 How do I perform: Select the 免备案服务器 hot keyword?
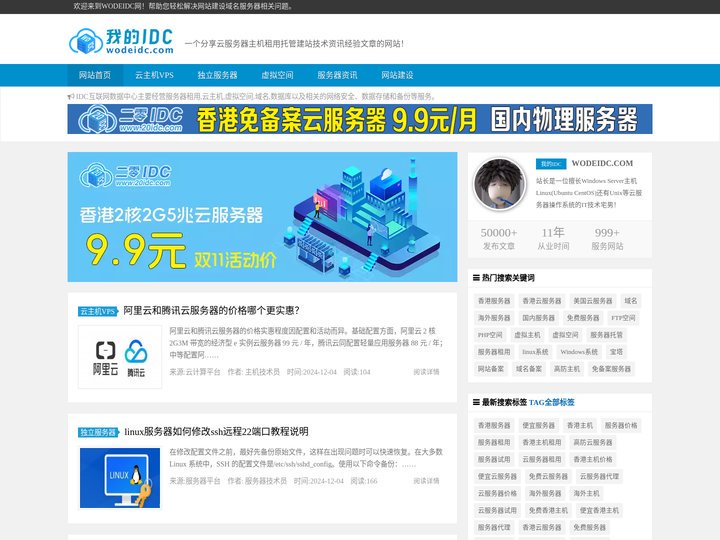click(x=611, y=369)
